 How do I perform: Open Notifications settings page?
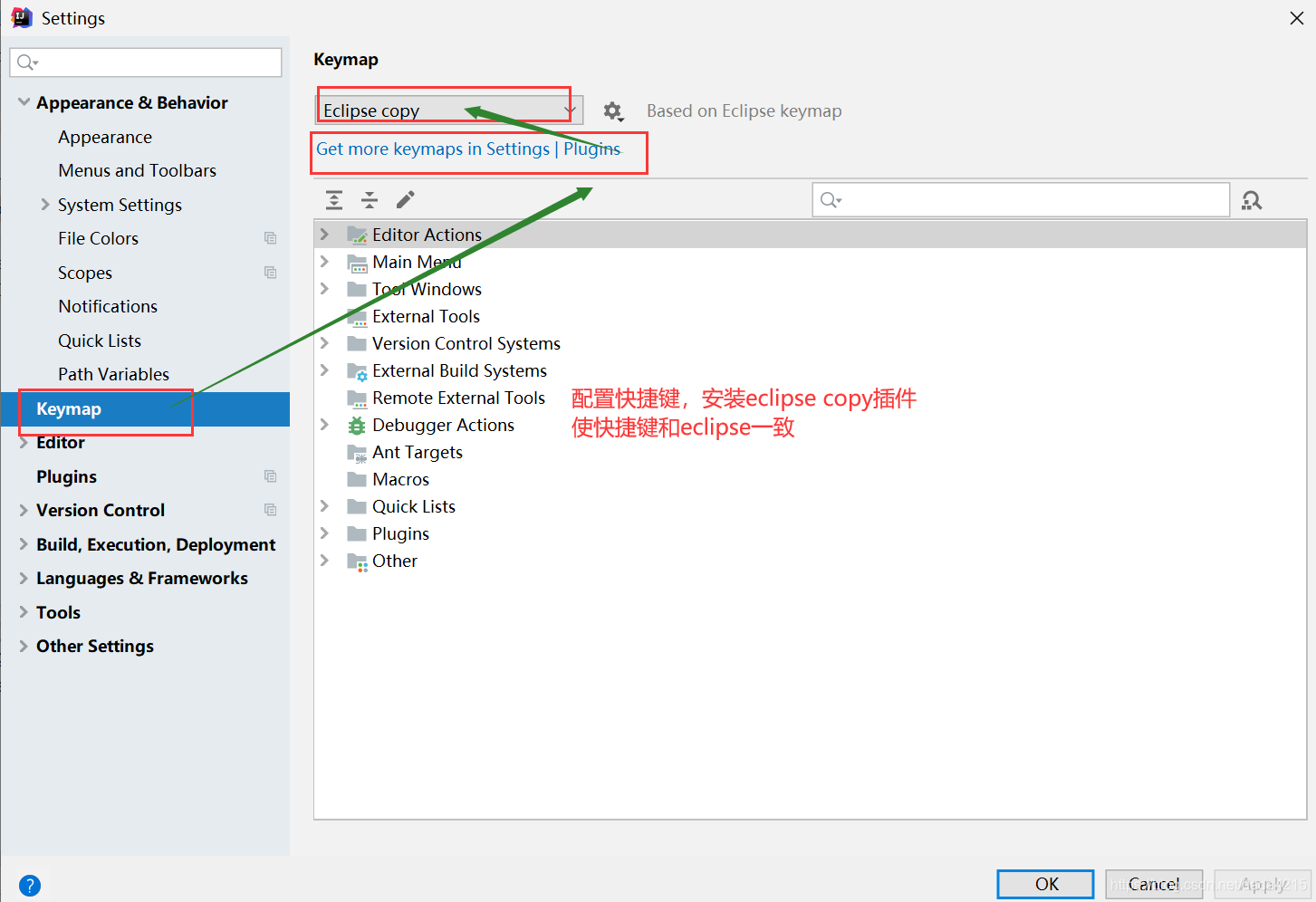[108, 306]
